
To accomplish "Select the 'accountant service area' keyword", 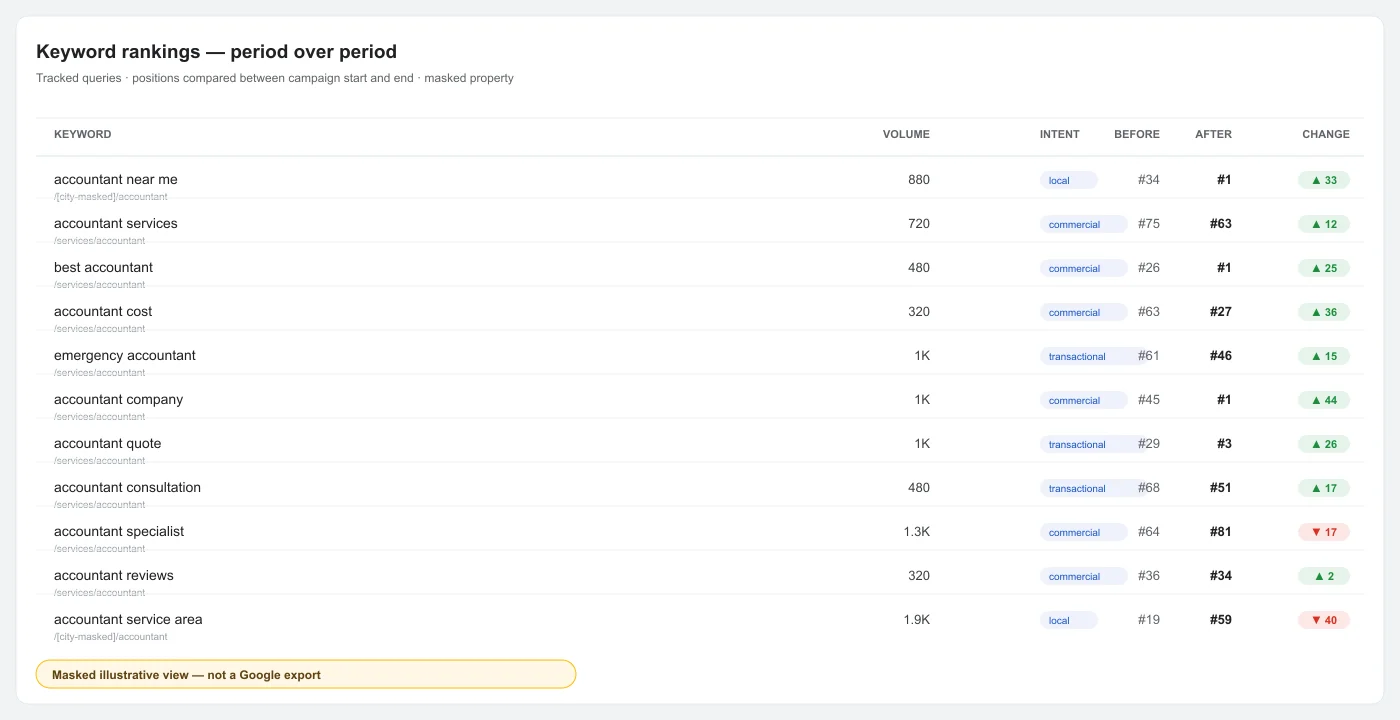I will point(128,620).
